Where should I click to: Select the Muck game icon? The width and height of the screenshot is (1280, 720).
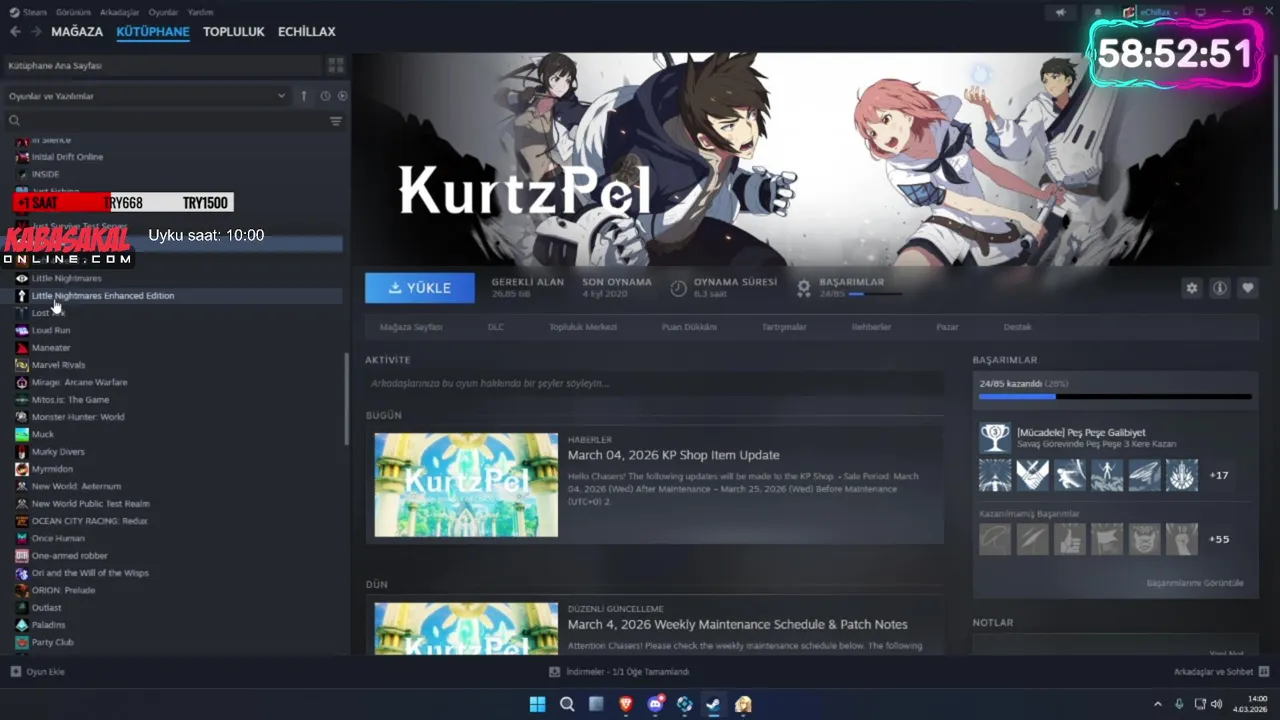tap(22, 434)
